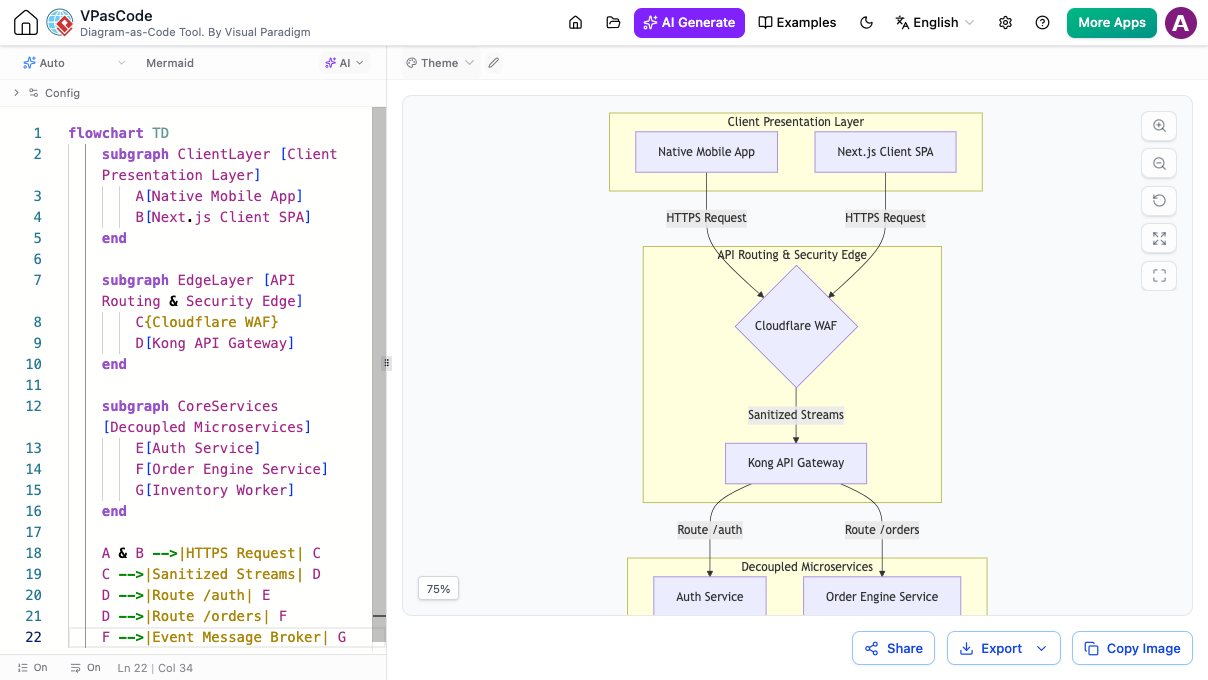Click the house logo icon at top-left
This screenshot has height=680, width=1208.
tap(26, 23)
